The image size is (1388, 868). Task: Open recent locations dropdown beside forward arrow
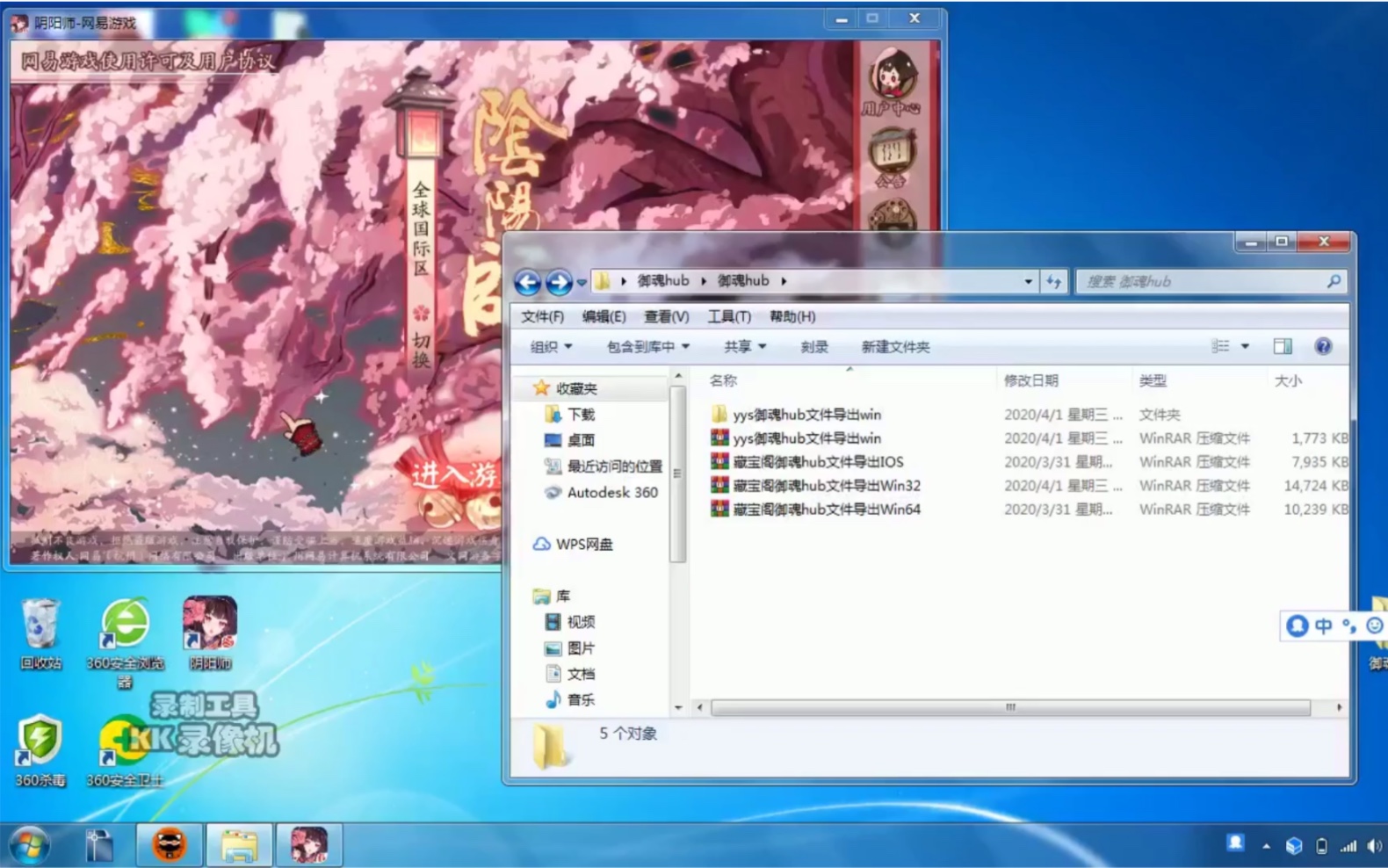pyautogui.click(x=581, y=283)
